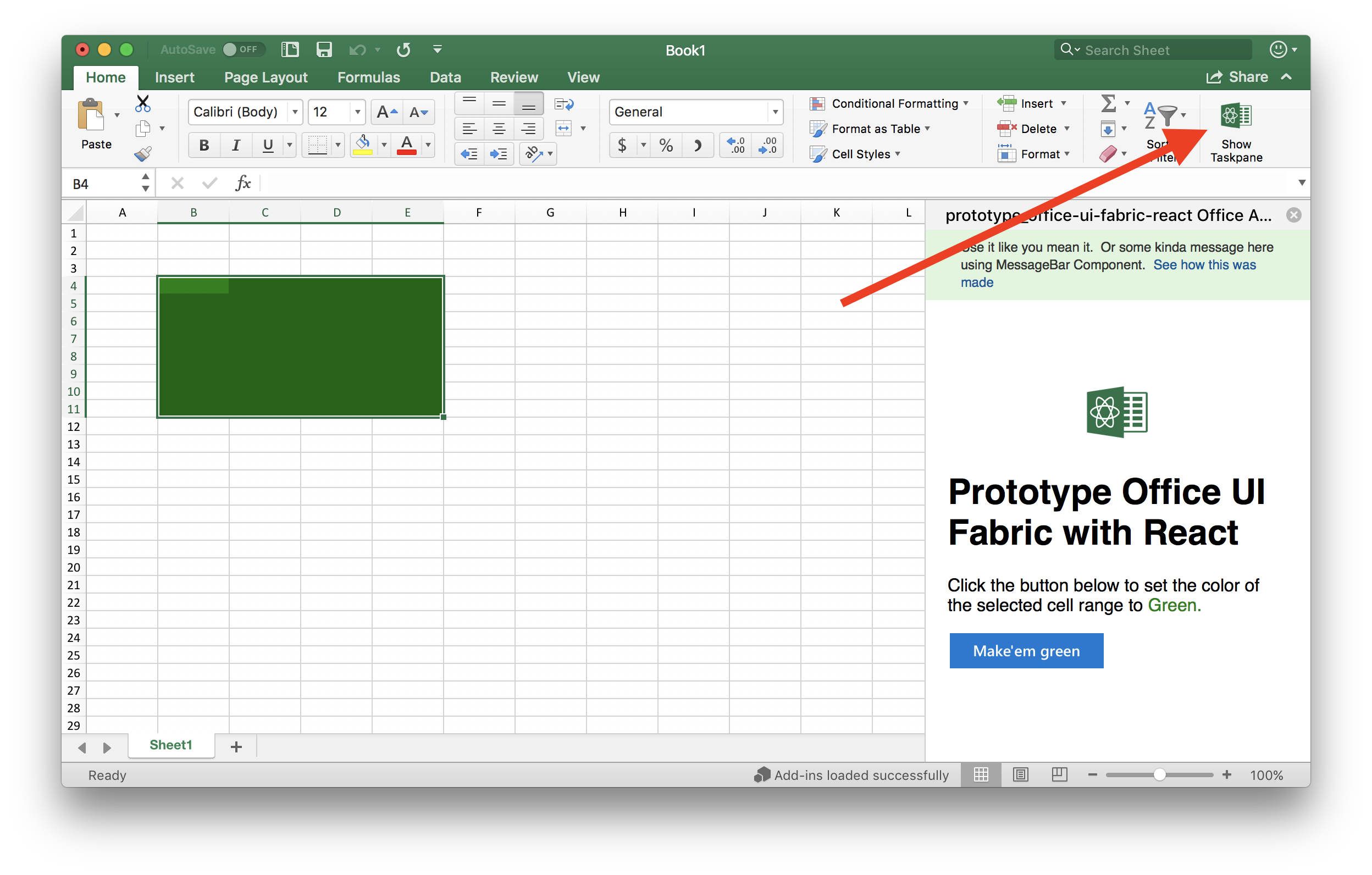Click the AutoSum sigma icon
This screenshot has height=875, width=1372.
(1108, 104)
